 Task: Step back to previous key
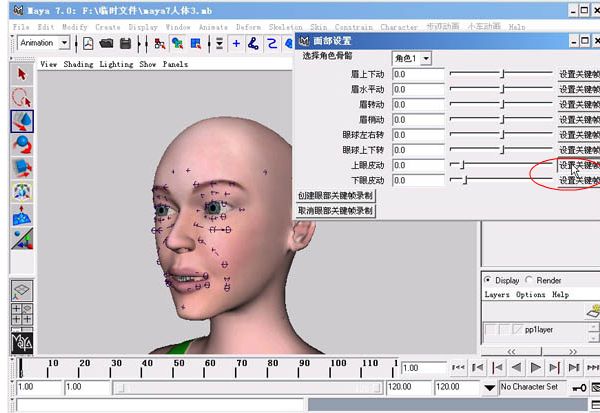pos(497,367)
